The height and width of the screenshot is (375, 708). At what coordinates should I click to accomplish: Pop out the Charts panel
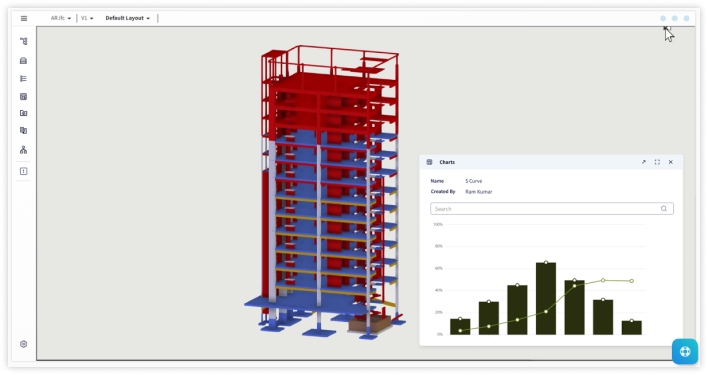(x=643, y=162)
